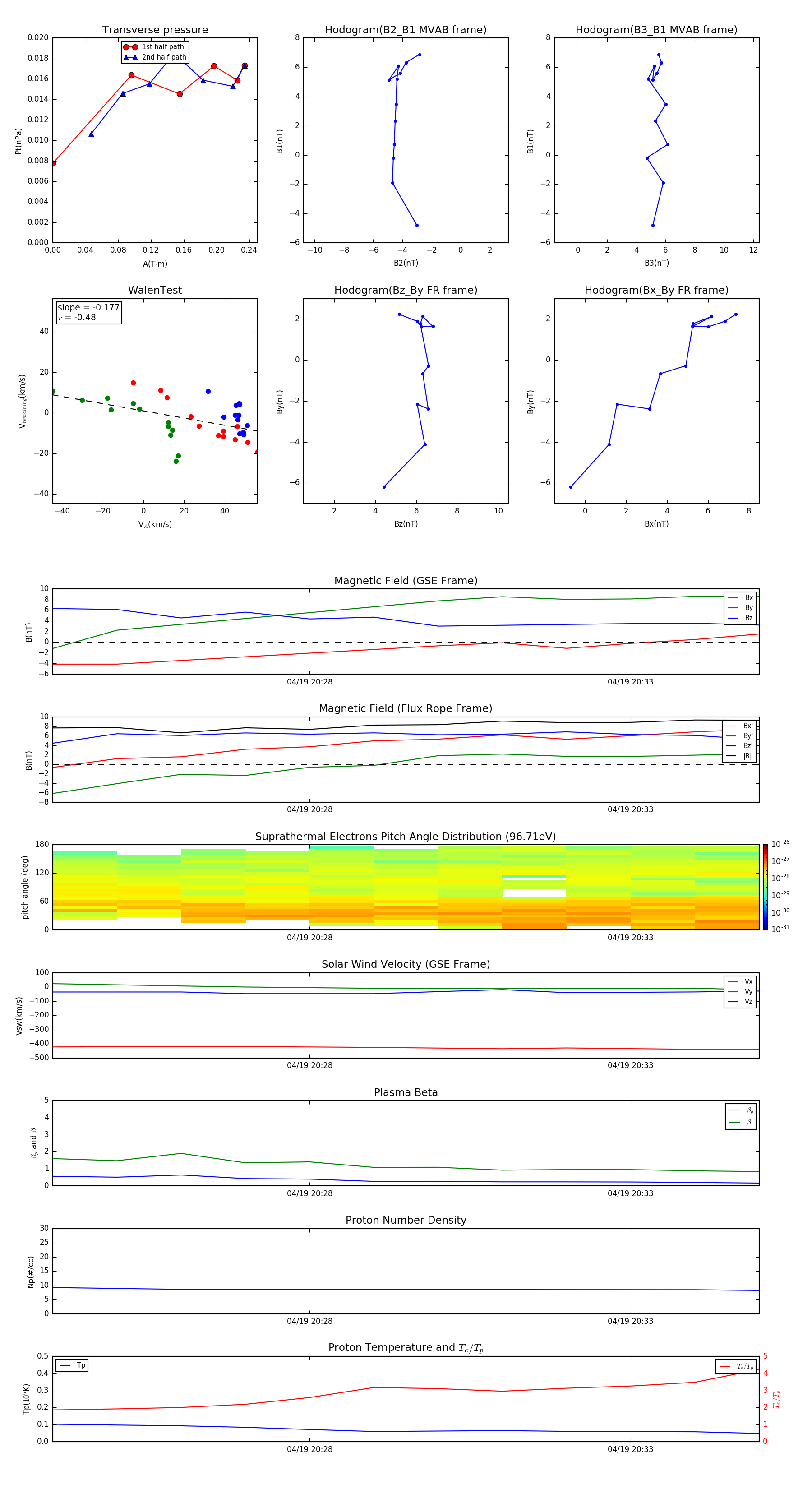Screen dimensions: 812x1489
Task: Click the 'Hodogram(Bx_By FR frame)' title
Action: (x=656, y=290)
